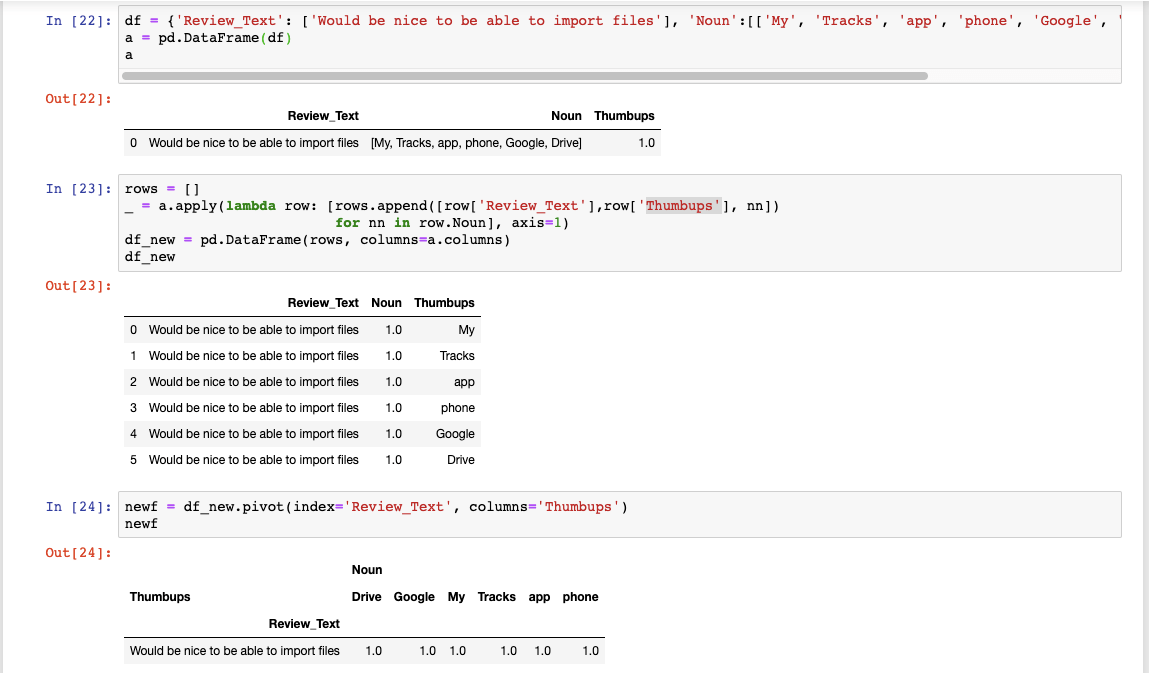Click the 'newf' last line in cell 24
Screen dimensions: 1149x673
click(141, 524)
